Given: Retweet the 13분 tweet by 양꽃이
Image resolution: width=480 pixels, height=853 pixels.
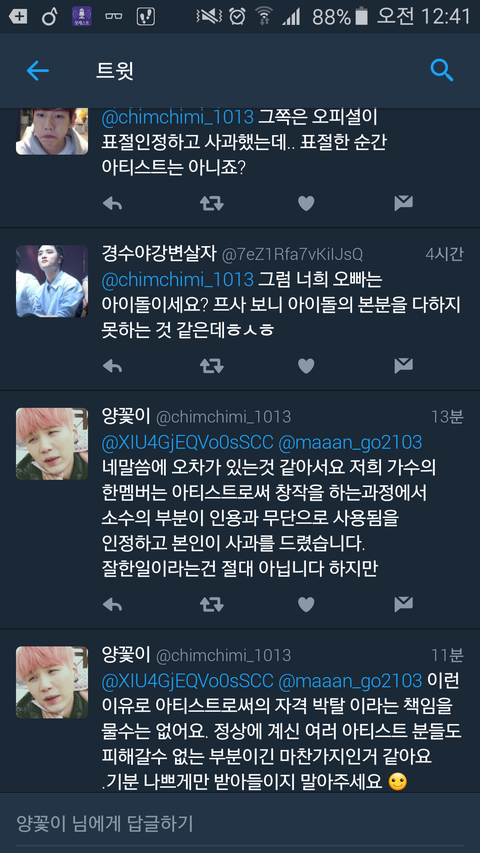Looking at the screenshot, I should pos(211,604).
